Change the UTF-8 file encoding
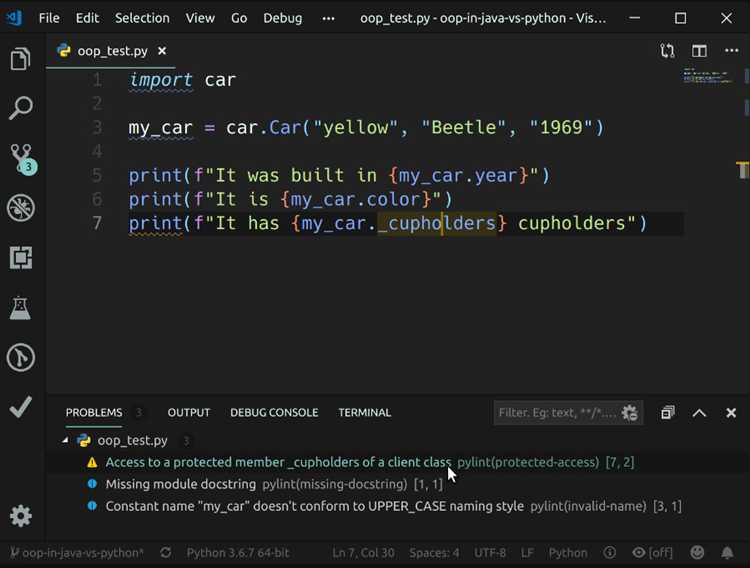Viewport: 750px width, 568px height. tap(490, 553)
